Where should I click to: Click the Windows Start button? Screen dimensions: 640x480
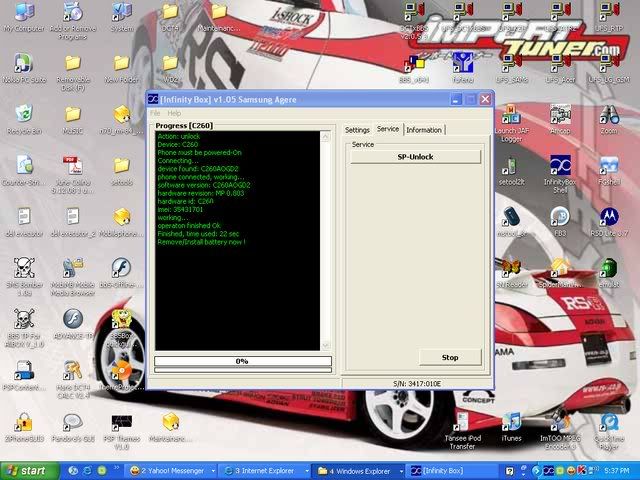click(29, 471)
